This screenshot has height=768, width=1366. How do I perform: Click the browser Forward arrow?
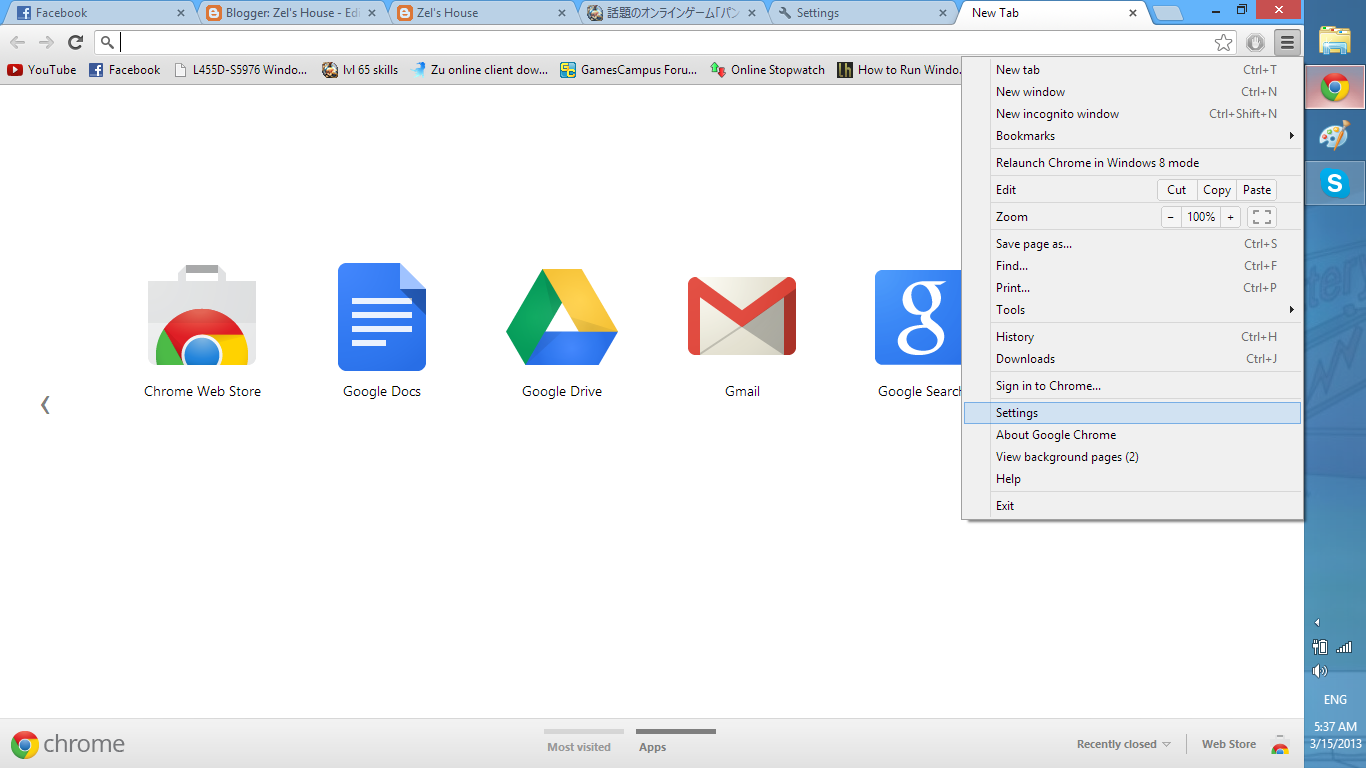coord(46,42)
